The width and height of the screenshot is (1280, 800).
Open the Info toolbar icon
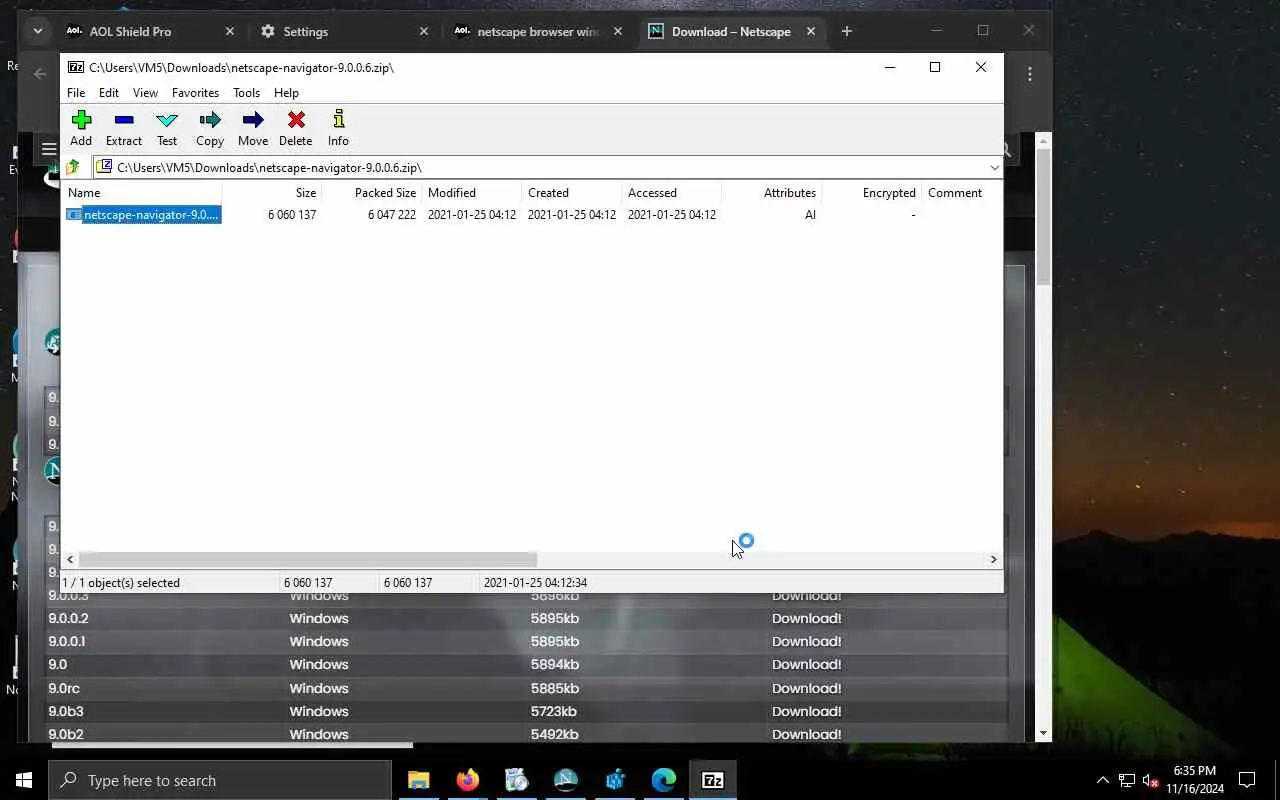[338, 128]
